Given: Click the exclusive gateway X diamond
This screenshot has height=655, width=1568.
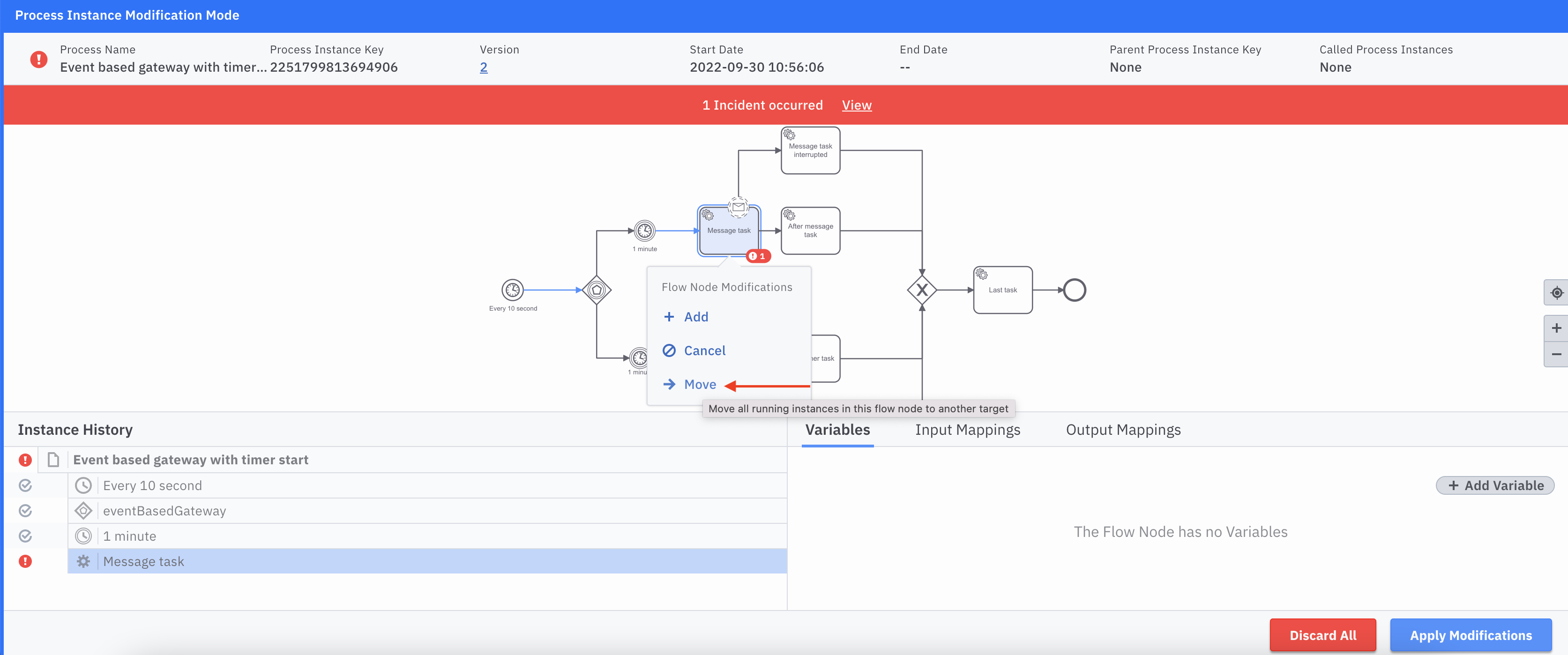Looking at the screenshot, I should 922,290.
